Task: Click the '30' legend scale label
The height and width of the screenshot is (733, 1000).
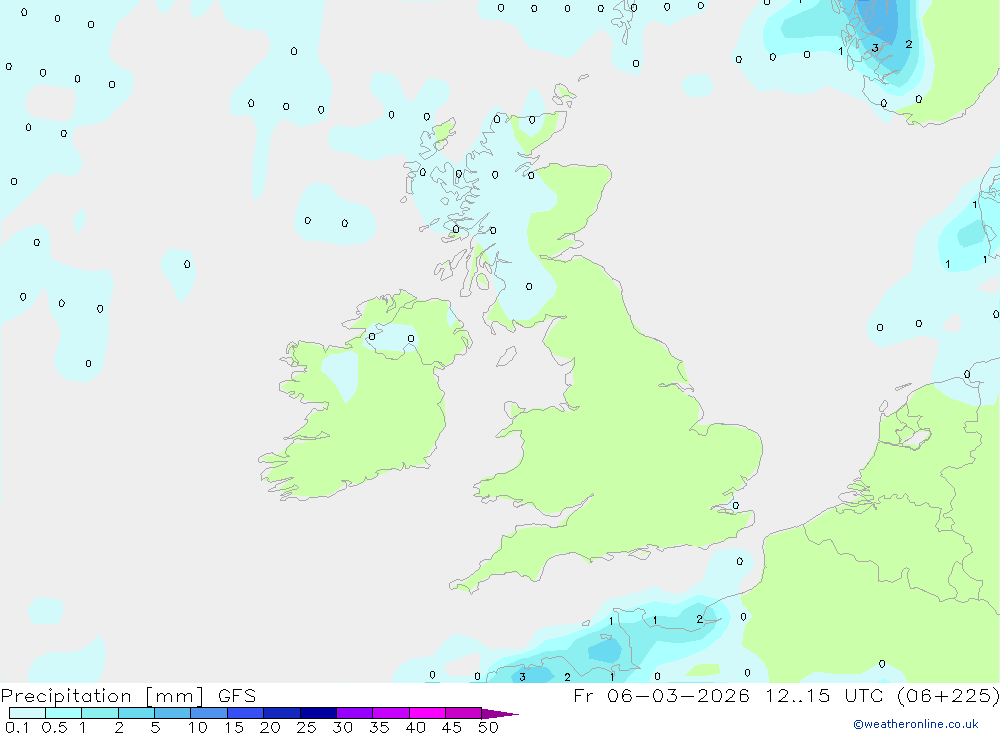Action: pos(342,727)
